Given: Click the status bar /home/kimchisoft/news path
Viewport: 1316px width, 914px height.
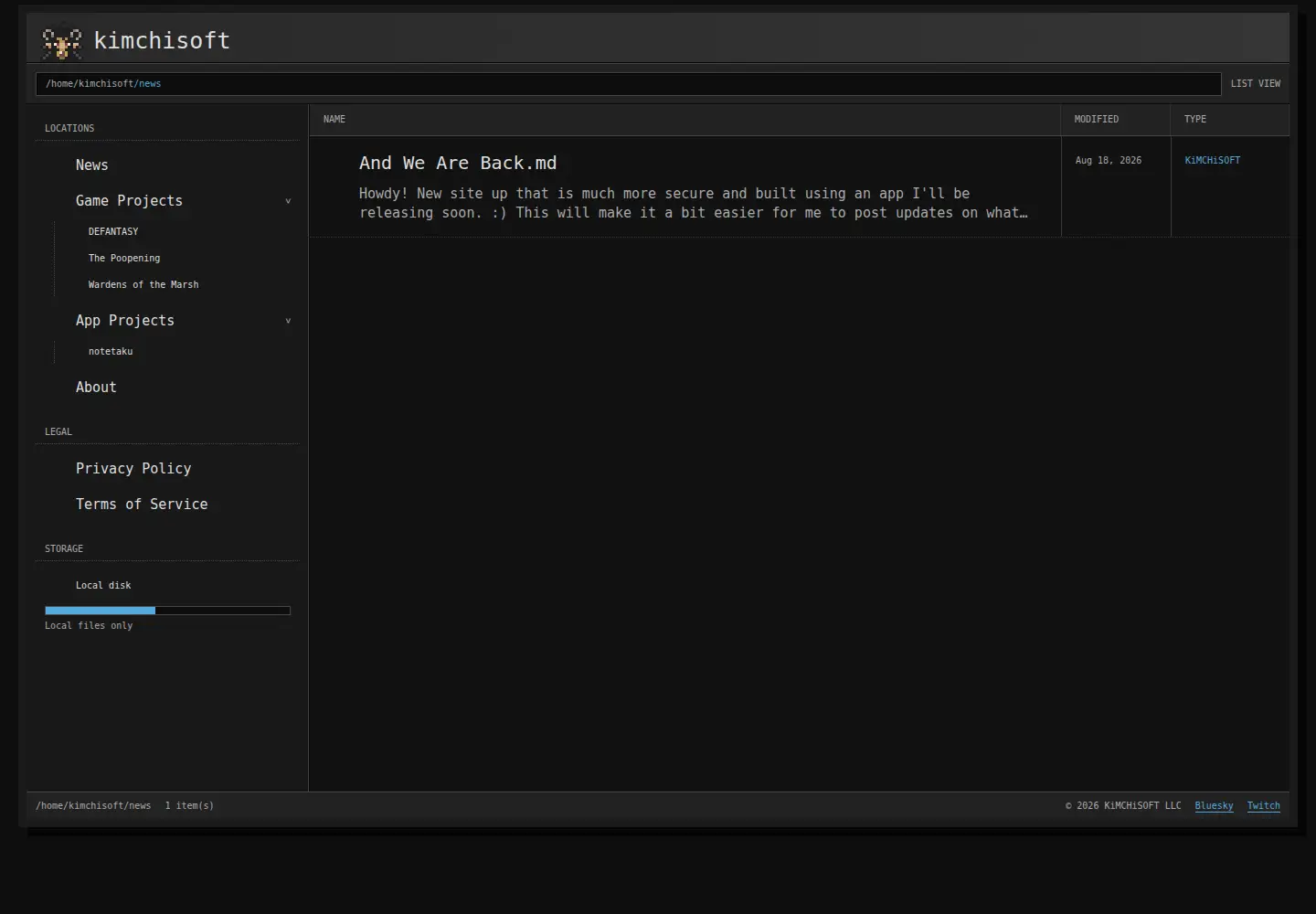Looking at the screenshot, I should click(x=93, y=806).
